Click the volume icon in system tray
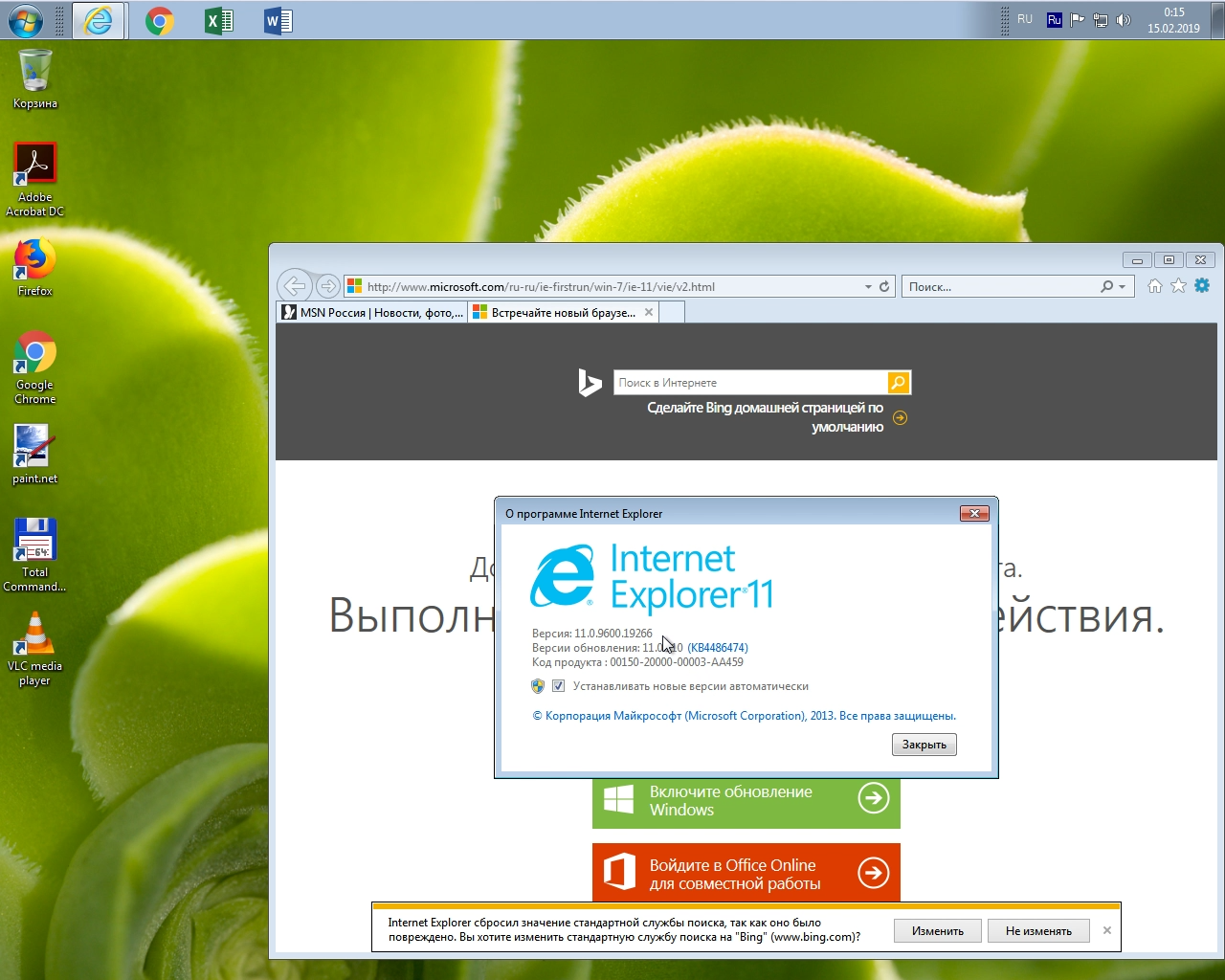Viewport: 1225px width, 980px height. [x=1124, y=19]
